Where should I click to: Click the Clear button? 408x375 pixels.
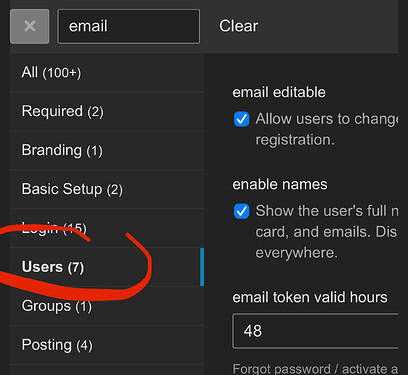click(x=238, y=26)
